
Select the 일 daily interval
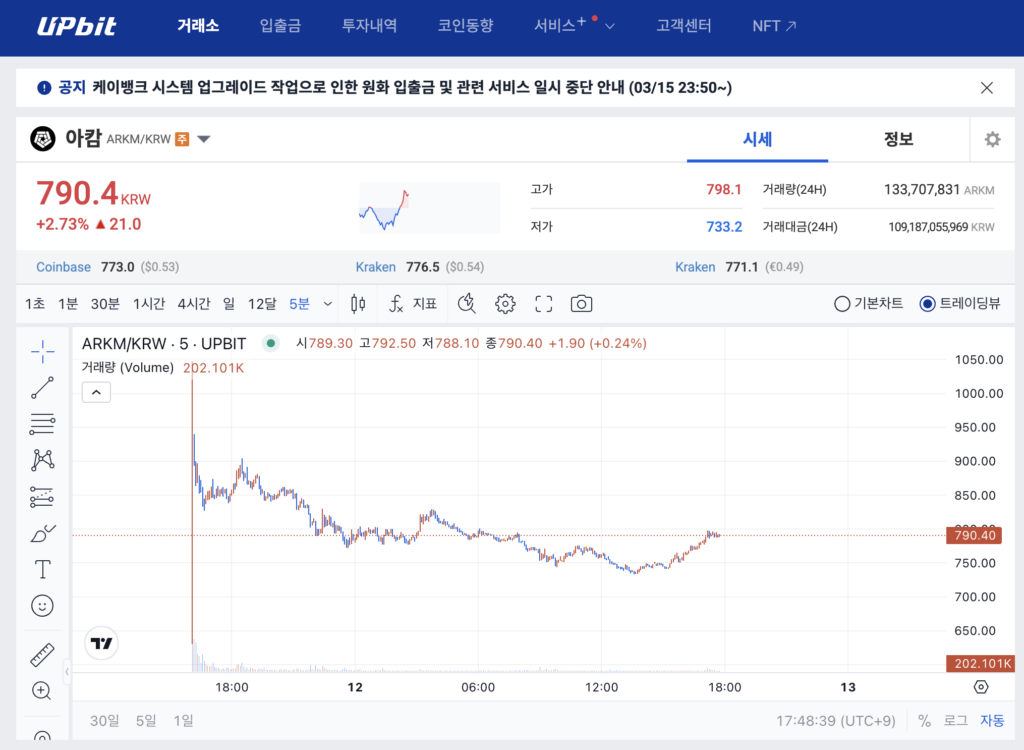click(x=229, y=304)
